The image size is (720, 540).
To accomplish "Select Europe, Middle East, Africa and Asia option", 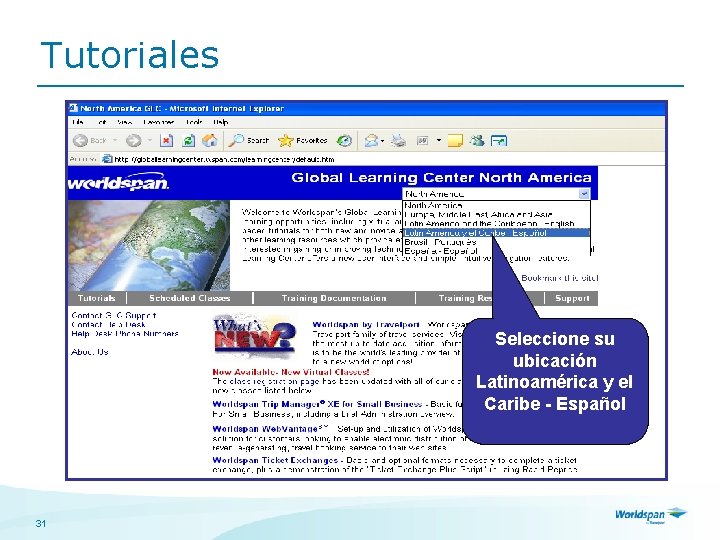I will pos(496,214).
